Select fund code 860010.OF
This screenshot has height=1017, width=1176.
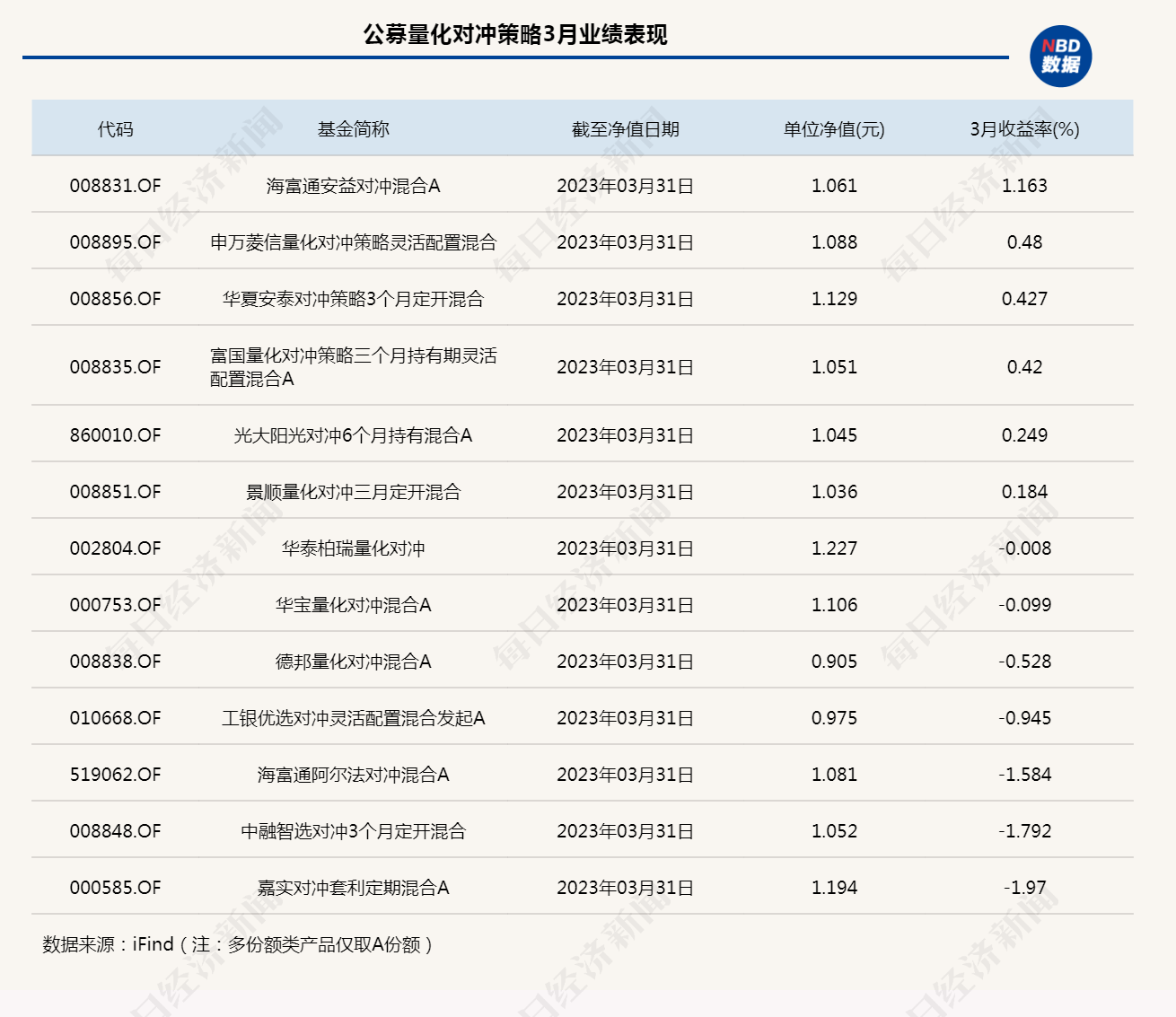116,435
